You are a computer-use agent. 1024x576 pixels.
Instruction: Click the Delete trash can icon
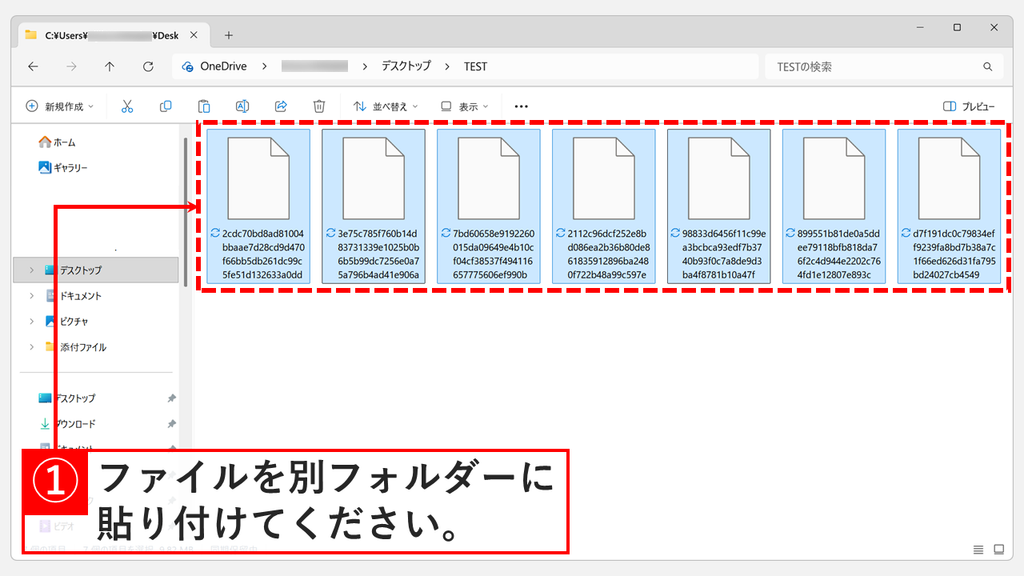coord(319,106)
